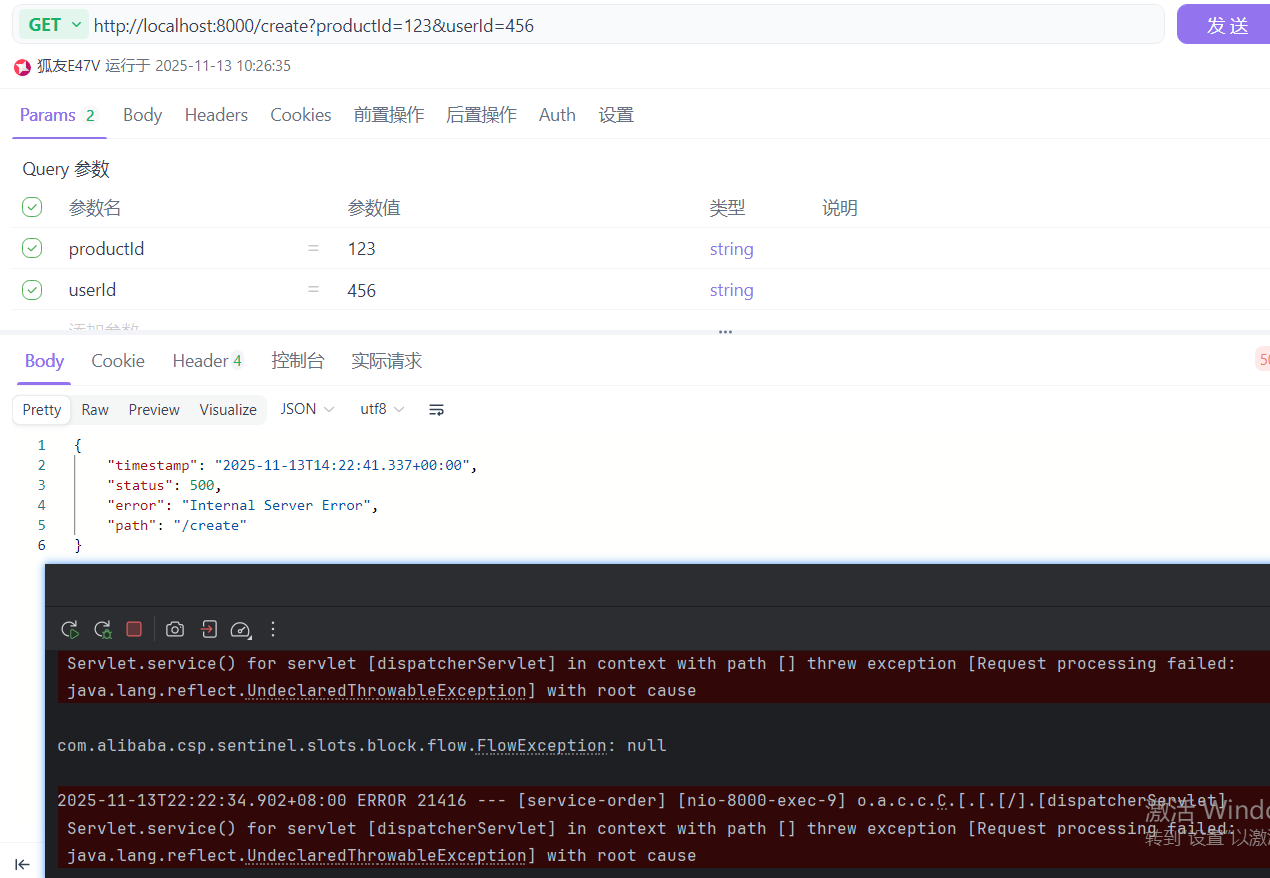The width and height of the screenshot is (1270, 878).
Task: Click the rerun in debug mode icon
Action: [x=102, y=629]
